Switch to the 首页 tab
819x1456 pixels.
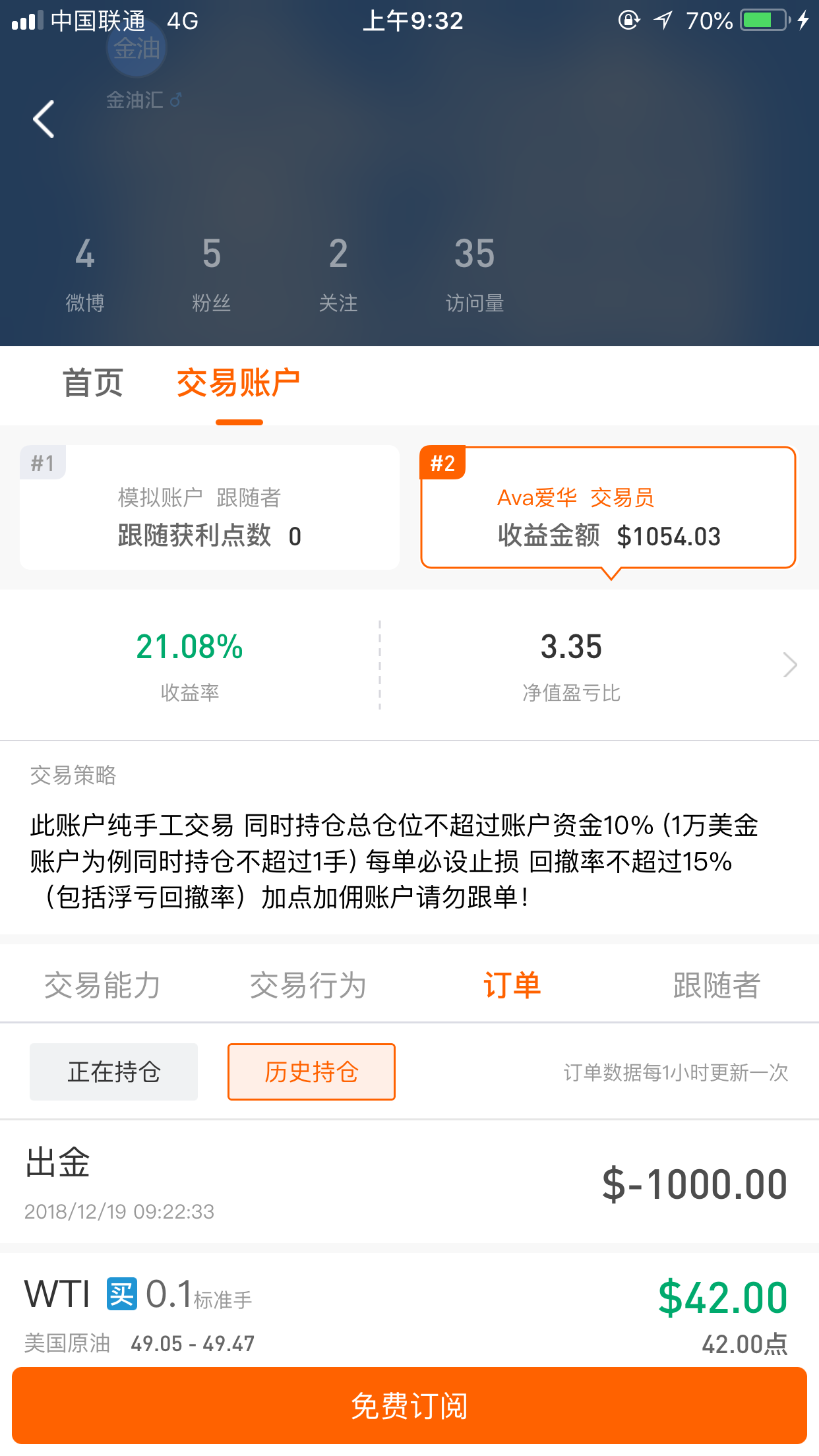coord(93,383)
